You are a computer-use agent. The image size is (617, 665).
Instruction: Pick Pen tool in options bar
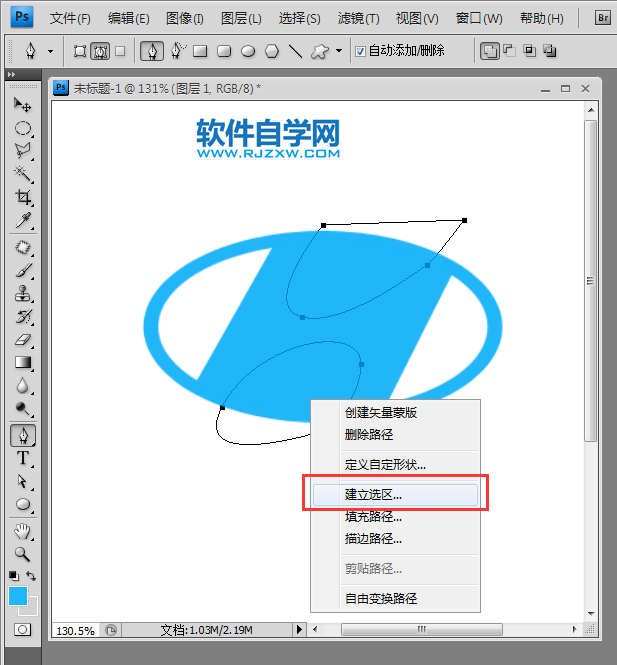[x=152, y=51]
